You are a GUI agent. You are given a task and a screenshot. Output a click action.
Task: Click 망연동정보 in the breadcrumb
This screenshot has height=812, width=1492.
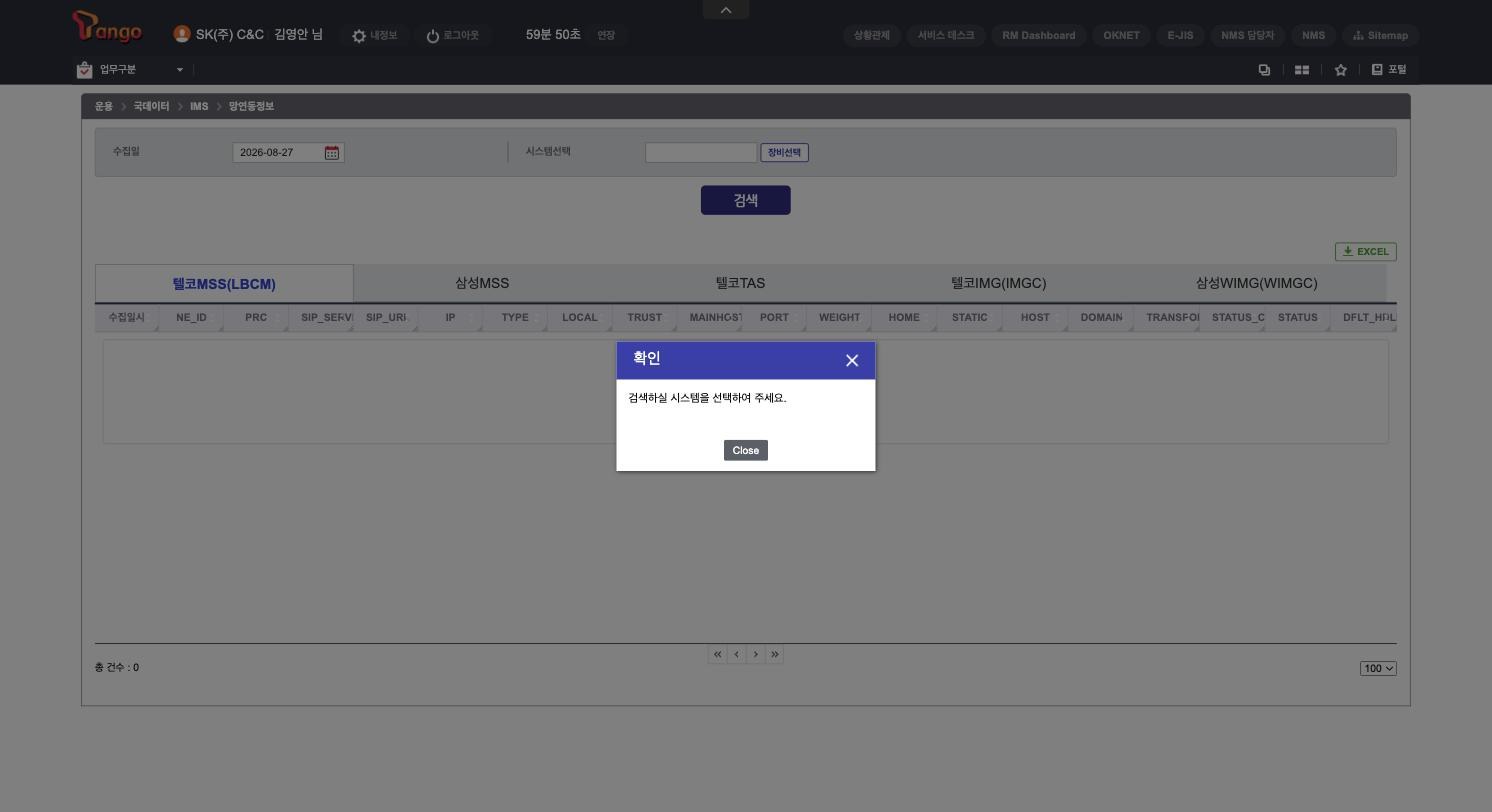pyautogui.click(x=251, y=106)
